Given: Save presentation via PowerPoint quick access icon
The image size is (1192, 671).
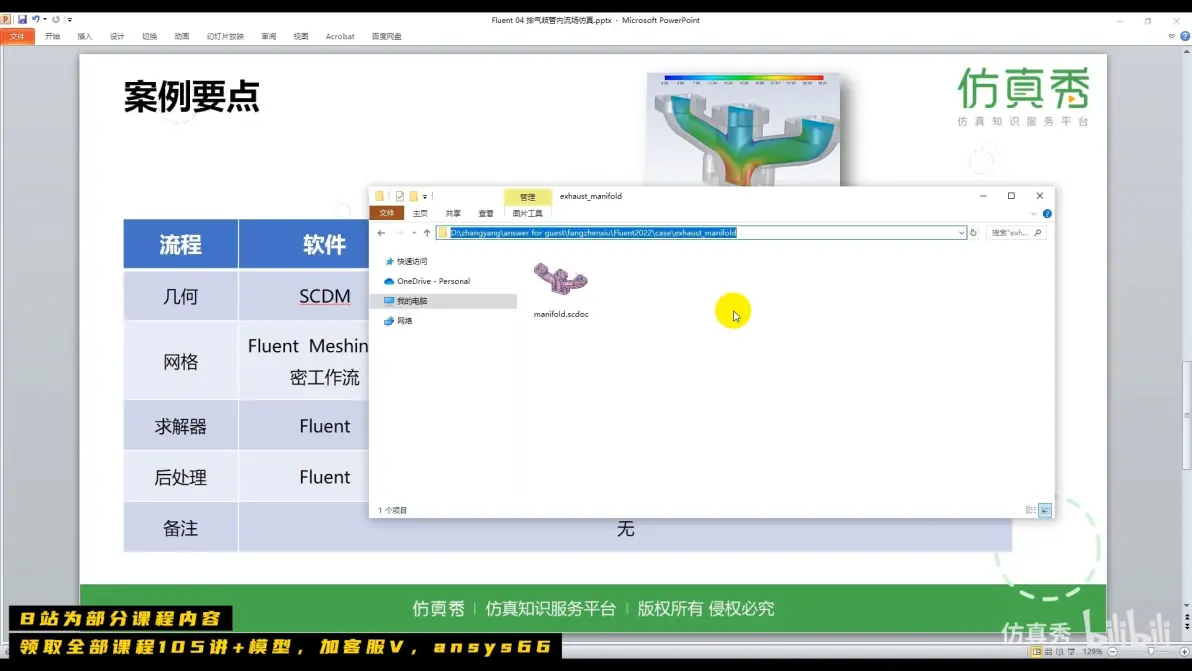Looking at the screenshot, I should 22,20.
